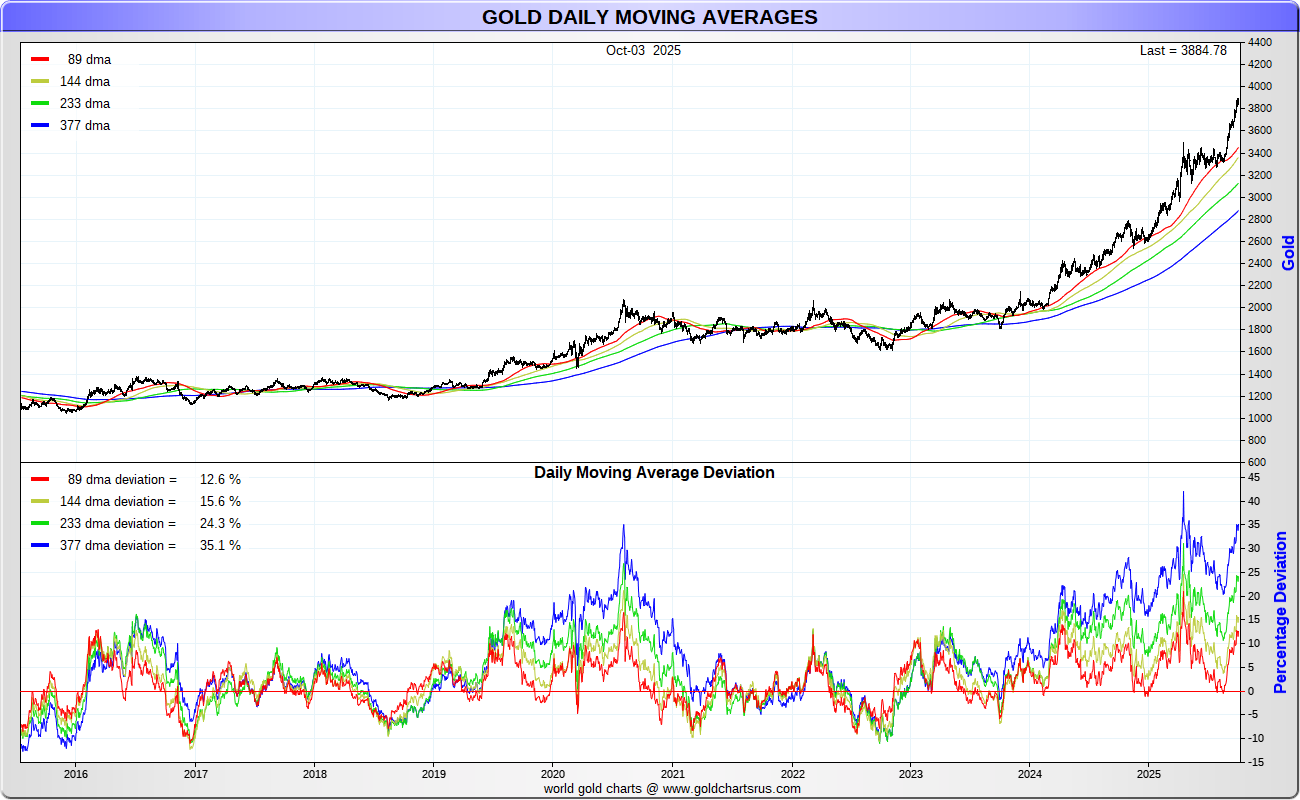Image resolution: width=1300 pixels, height=800 pixels.
Task: Click the 35 deviation axis label
Action: click(x=1254, y=525)
